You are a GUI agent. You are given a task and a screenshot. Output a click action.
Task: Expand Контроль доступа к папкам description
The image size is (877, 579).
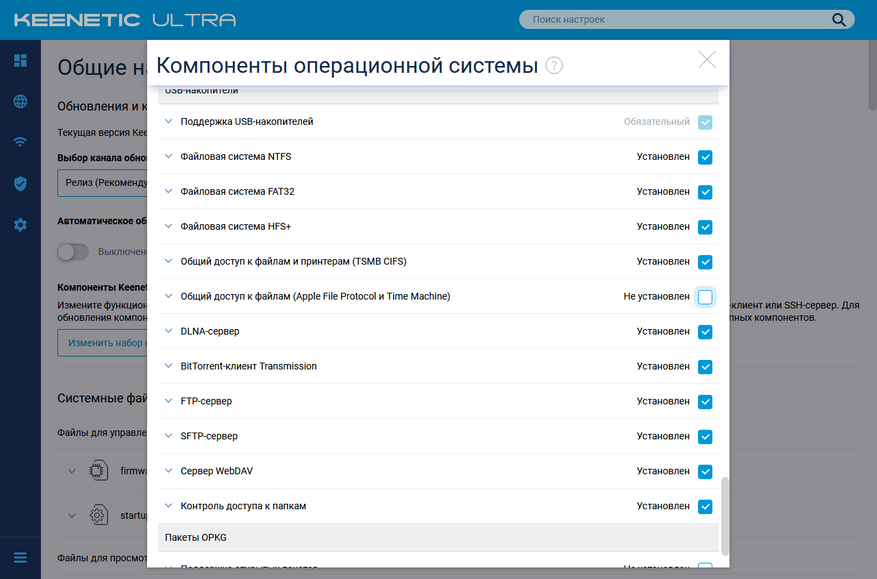coord(168,506)
